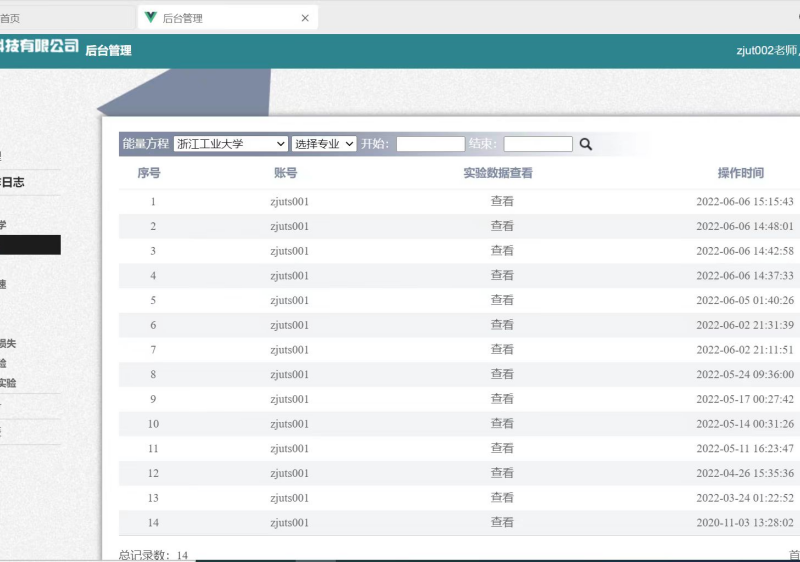Select the black highlighted sidebar item

[30, 245]
